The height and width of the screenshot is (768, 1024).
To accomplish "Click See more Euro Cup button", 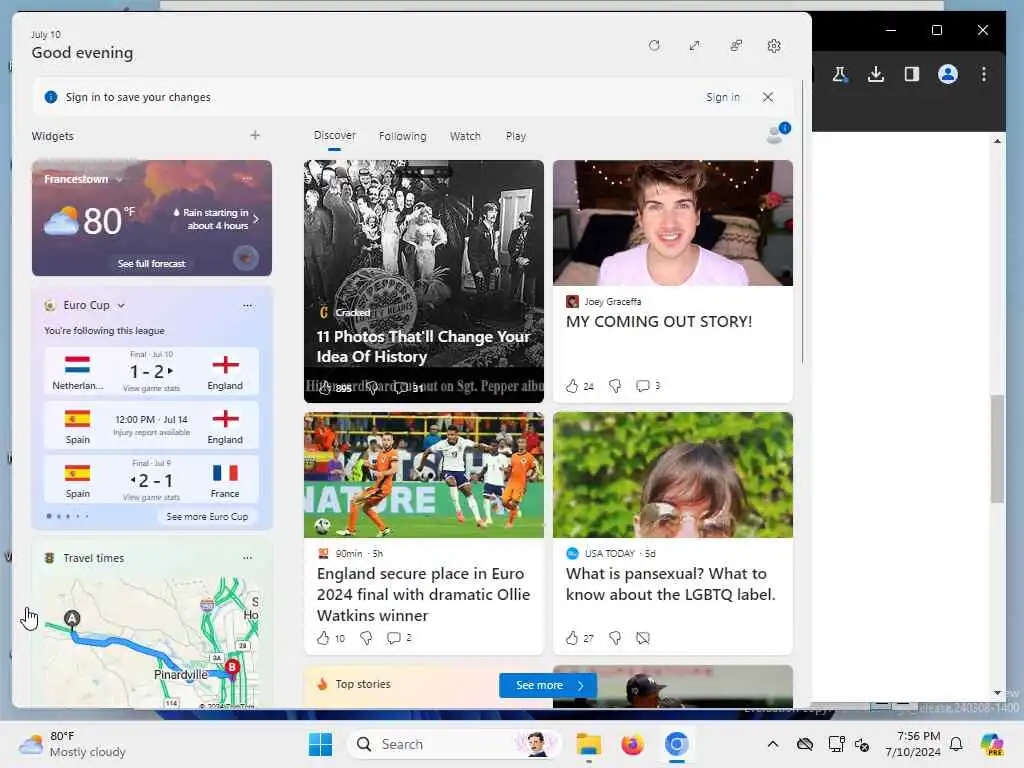I will click(207, 517).
